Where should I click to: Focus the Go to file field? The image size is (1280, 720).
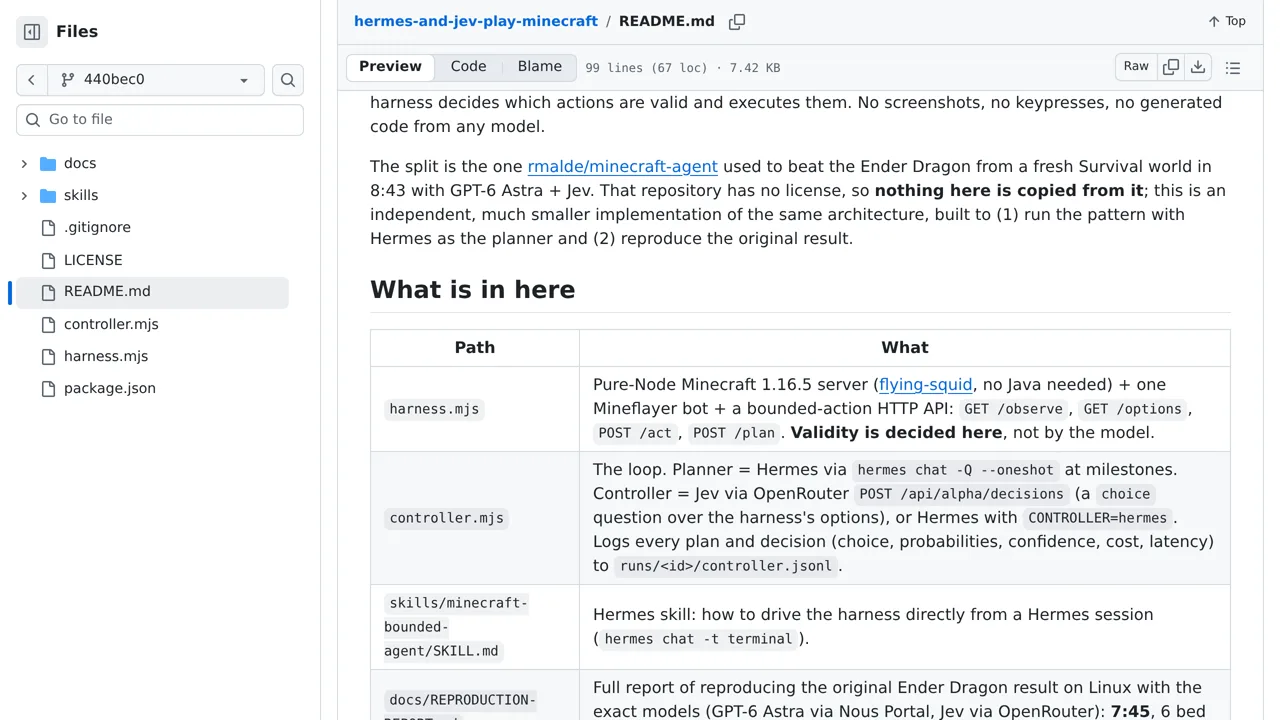pyautogui.click(x=160, y=120)
